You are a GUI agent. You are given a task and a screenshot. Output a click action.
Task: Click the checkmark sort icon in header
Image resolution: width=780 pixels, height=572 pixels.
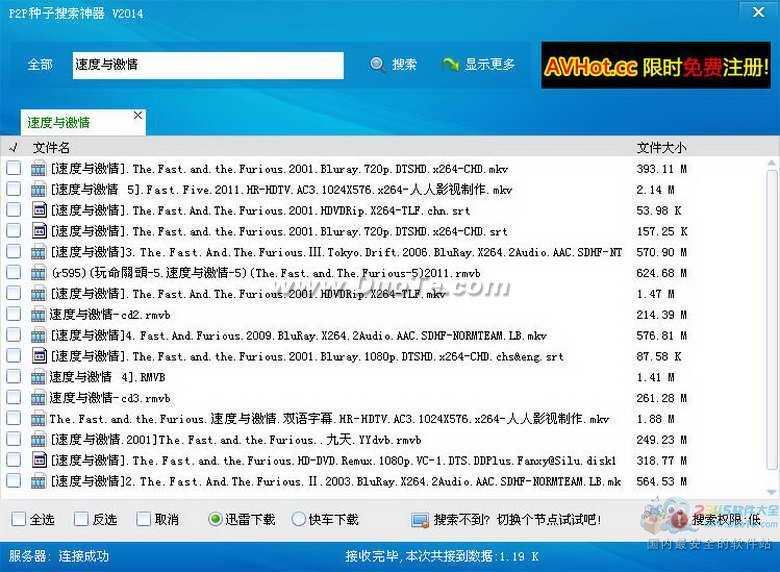[x=14, y=147]
